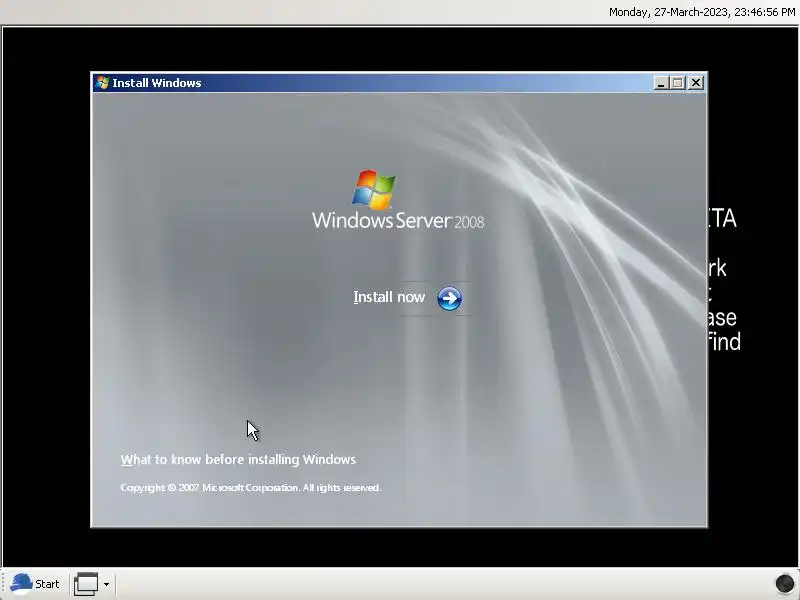The width and height of the screenshot is (800, 600).
Task: Open What to know before installing Windows
Action: click(x=238, y=459)
